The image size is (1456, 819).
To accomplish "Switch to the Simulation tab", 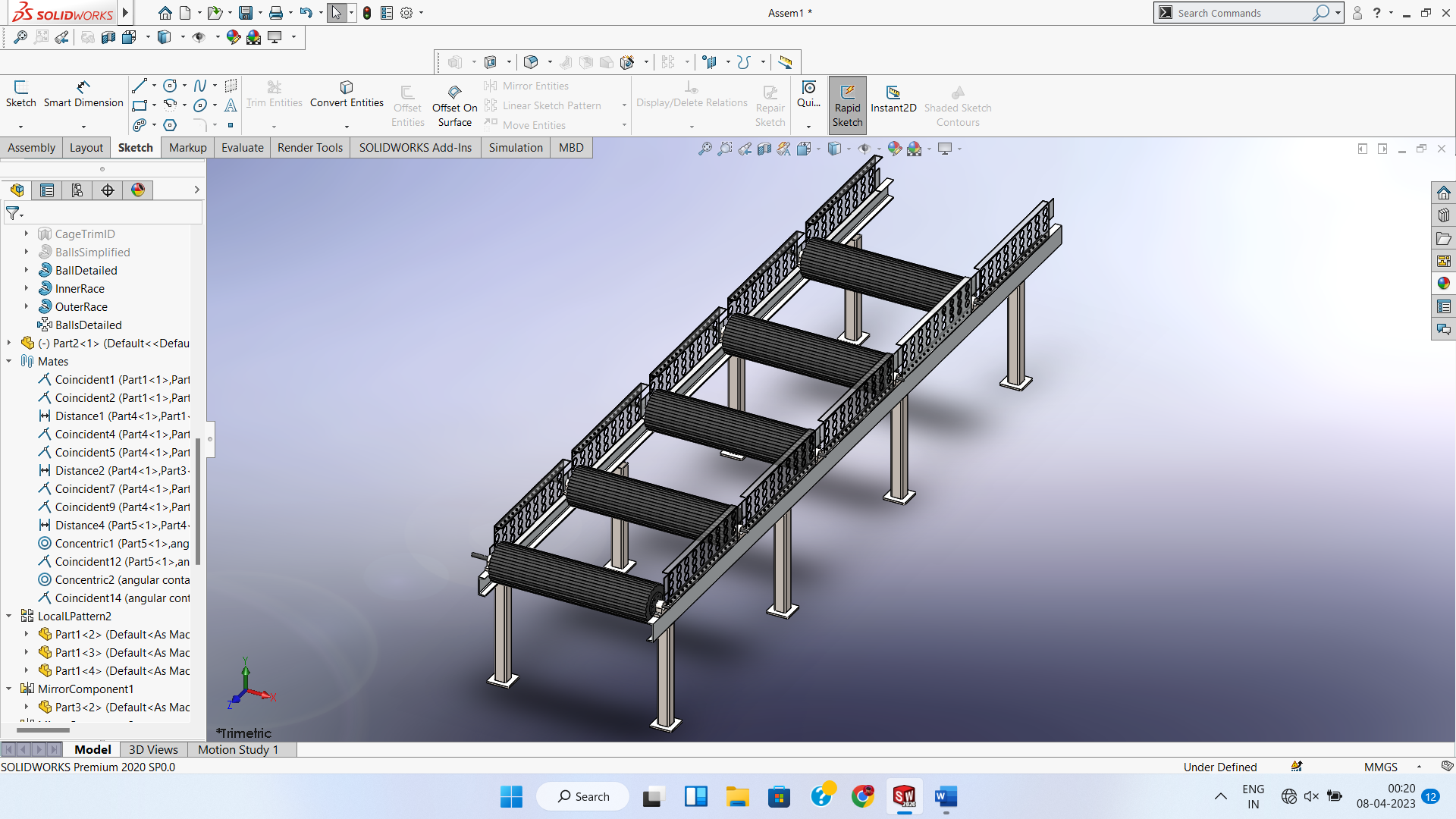I will [516, 147].
